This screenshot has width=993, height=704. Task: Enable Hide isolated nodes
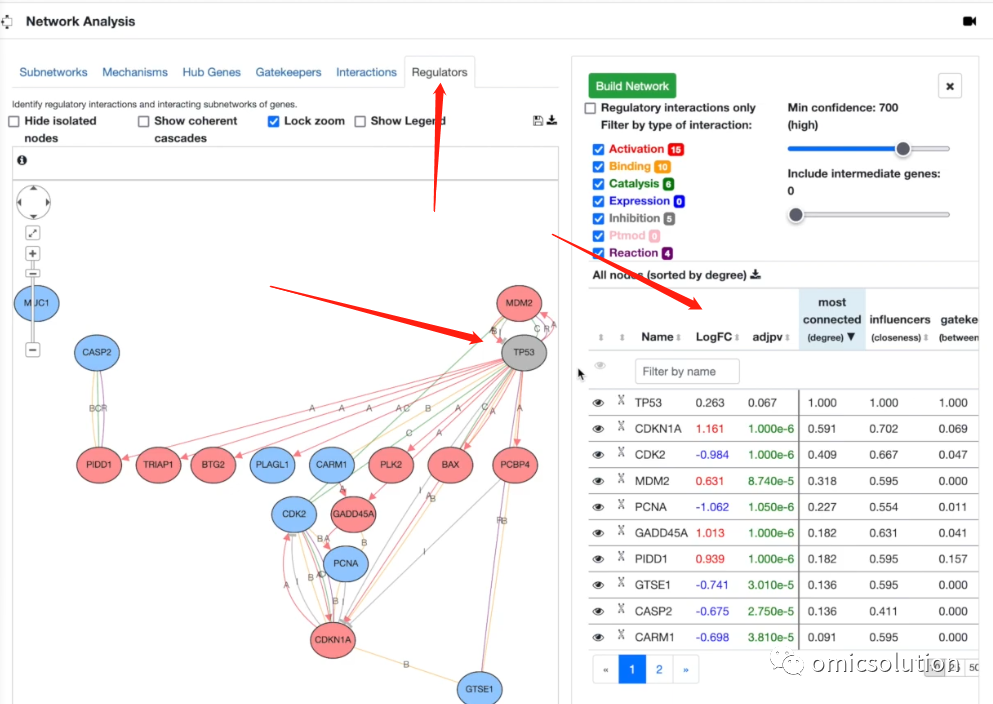point(14,122)
